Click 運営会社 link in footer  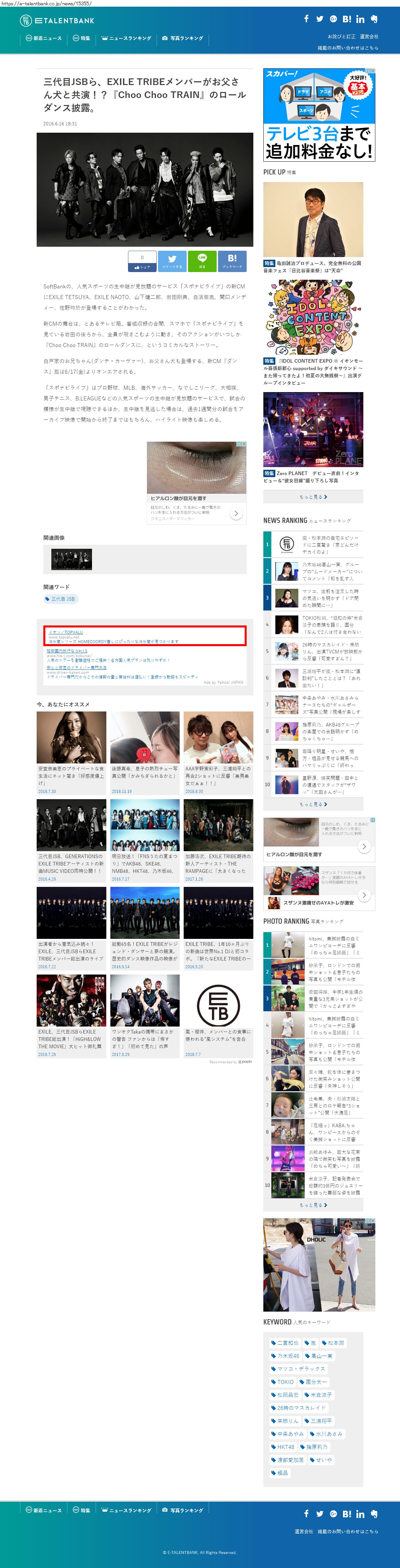304,1531
